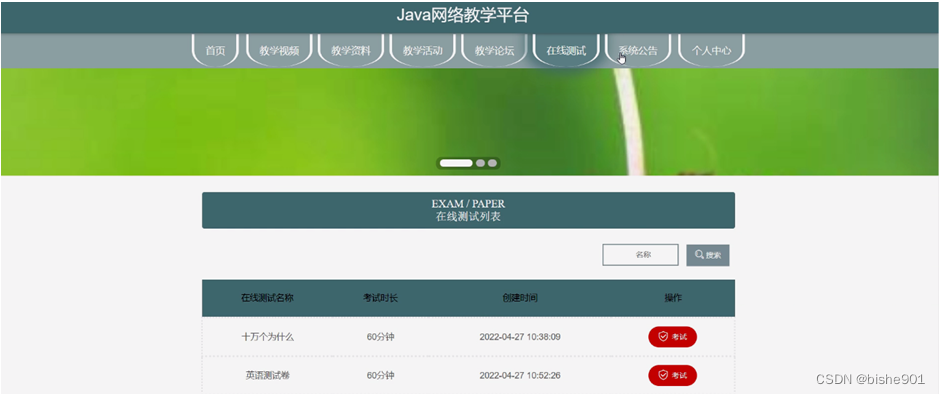Screen dimensions: 940x394
Task: Click the 搜索 button
Action: (x=708, y=255)
